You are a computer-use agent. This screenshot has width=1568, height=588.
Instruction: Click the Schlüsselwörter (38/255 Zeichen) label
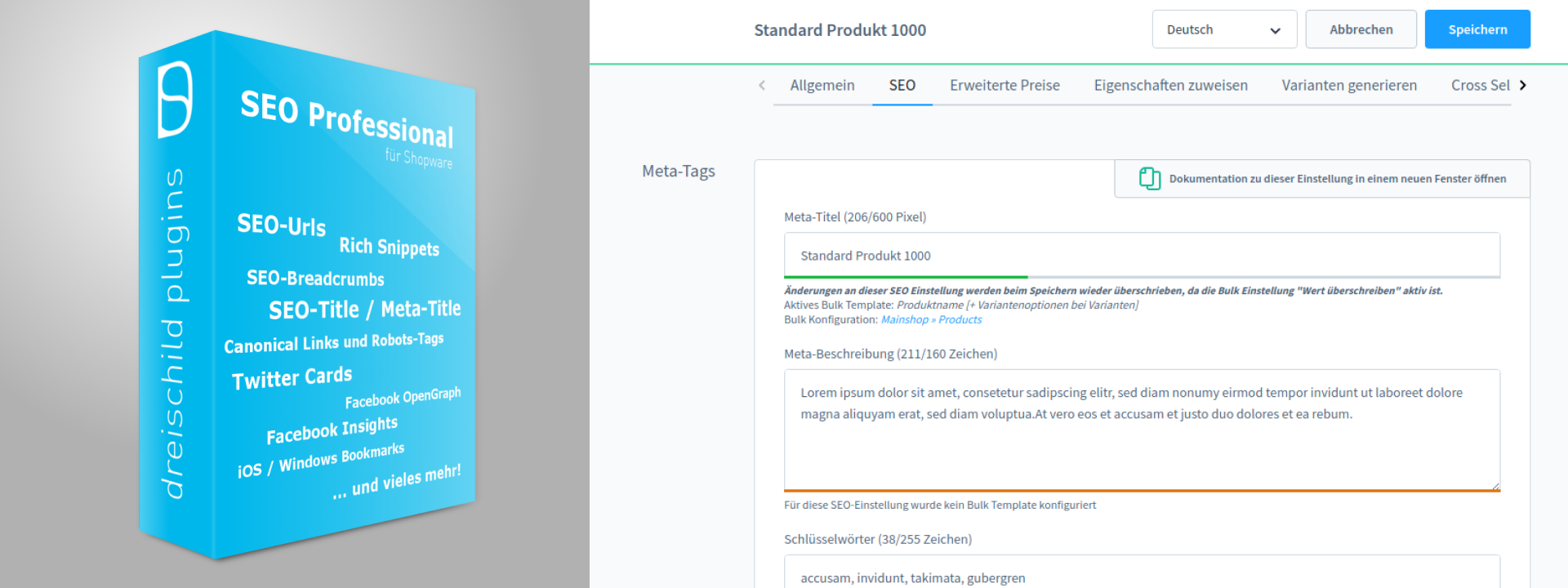(878, 539)
